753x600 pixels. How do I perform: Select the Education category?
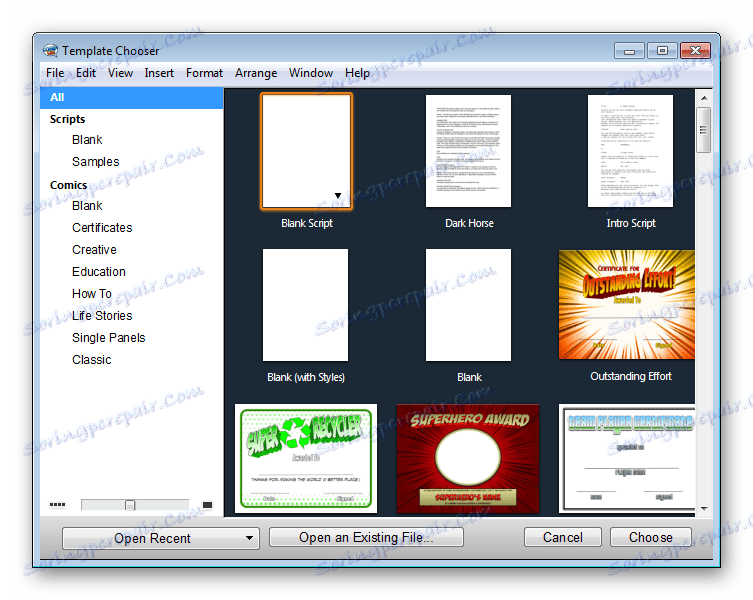(x=98, y=272)
